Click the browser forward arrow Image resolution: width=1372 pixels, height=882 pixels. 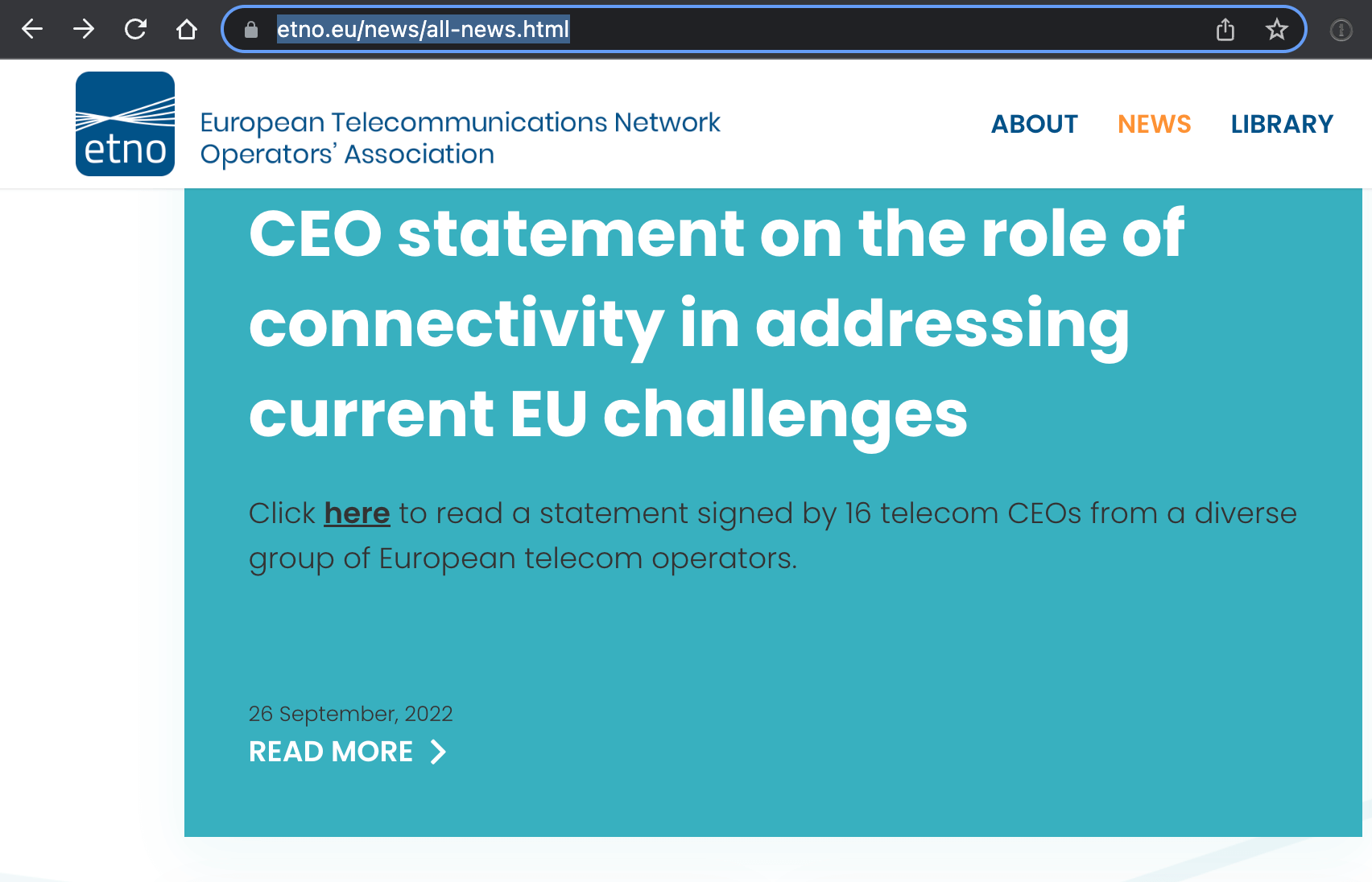(84, 30)
